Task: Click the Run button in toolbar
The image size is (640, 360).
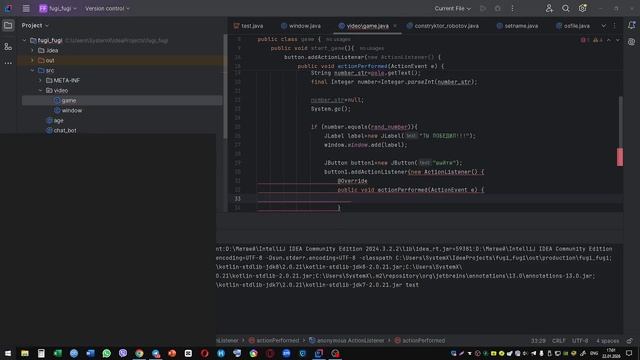Action: (483, 8)
